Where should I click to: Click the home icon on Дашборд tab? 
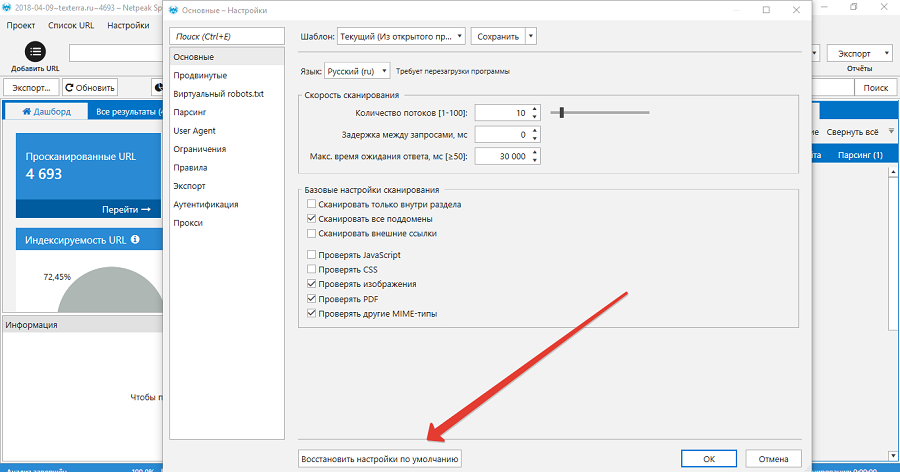coord(26,111)
